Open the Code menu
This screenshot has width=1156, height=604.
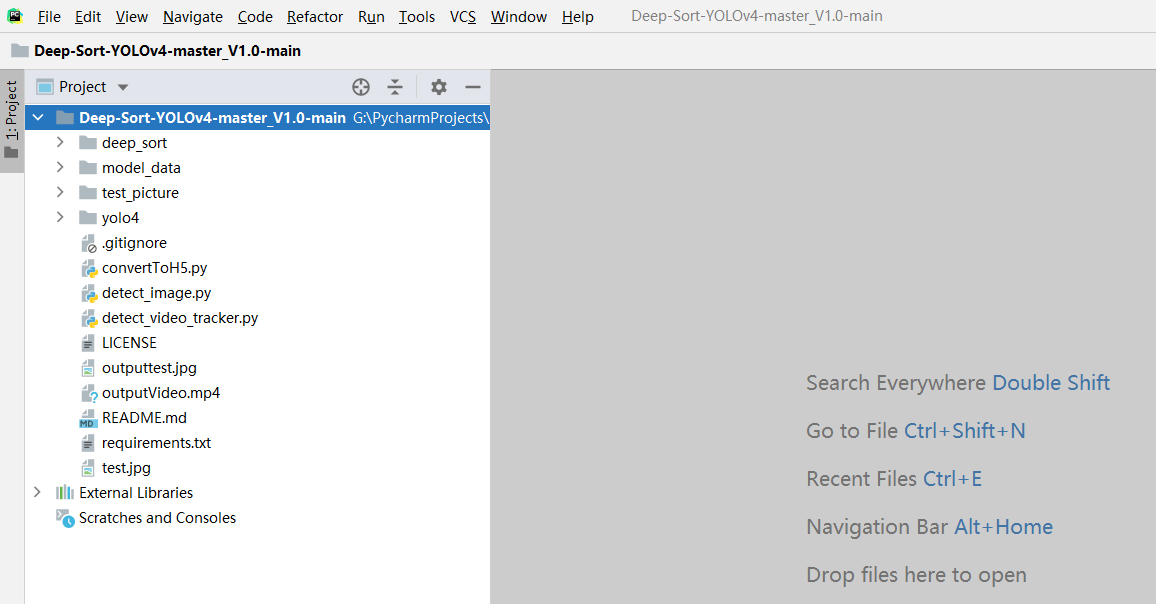point(255,16)
